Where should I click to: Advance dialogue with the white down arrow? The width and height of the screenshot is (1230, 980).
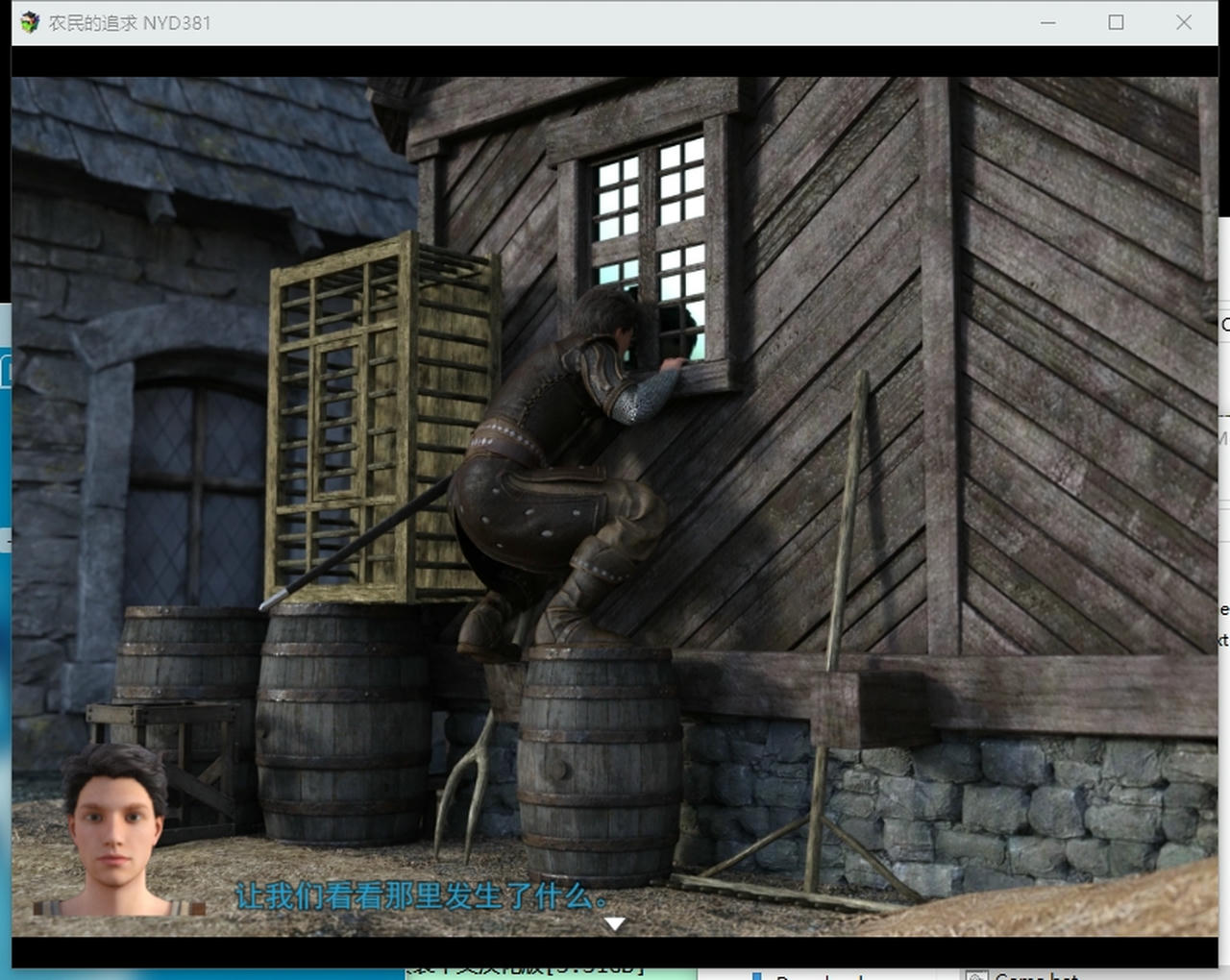click(614, 923)
